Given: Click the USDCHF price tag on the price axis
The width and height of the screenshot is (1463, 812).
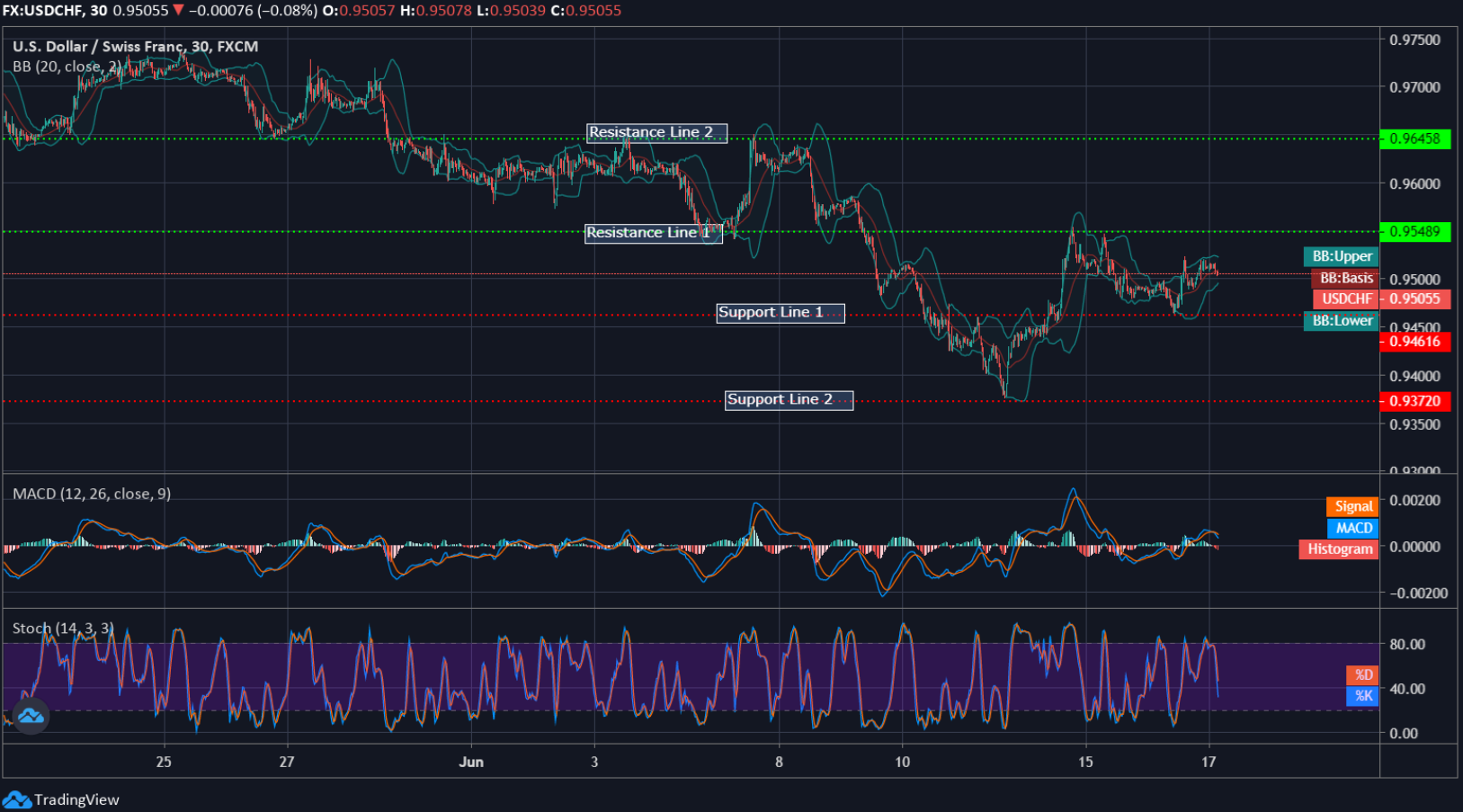Looking at the screenshot, I should (x=1345, y=299).
